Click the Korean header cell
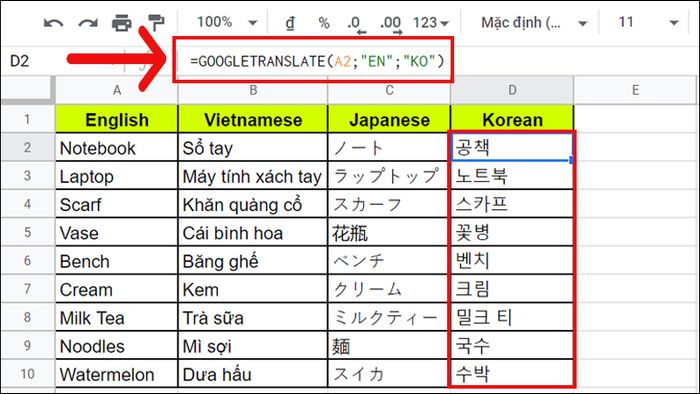 512,119
